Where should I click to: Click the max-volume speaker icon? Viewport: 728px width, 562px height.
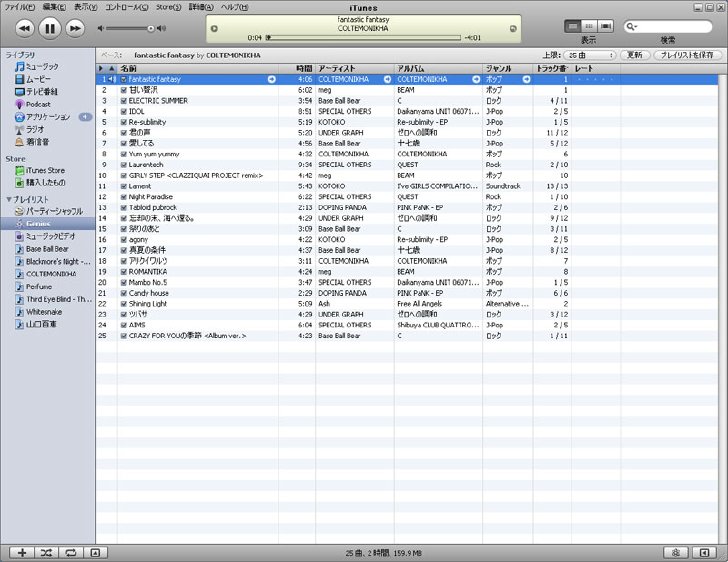[161, 29]
